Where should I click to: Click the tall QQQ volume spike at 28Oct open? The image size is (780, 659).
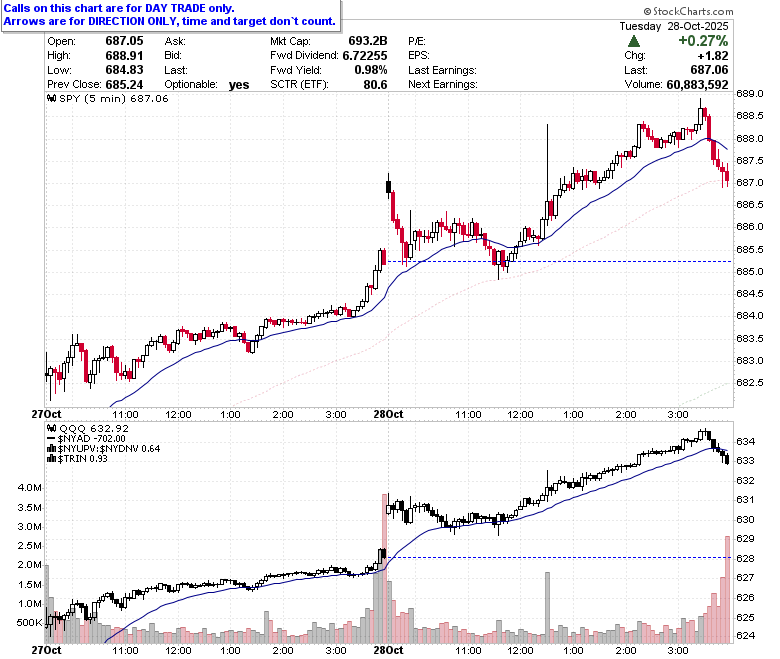(x=385, y=568)
